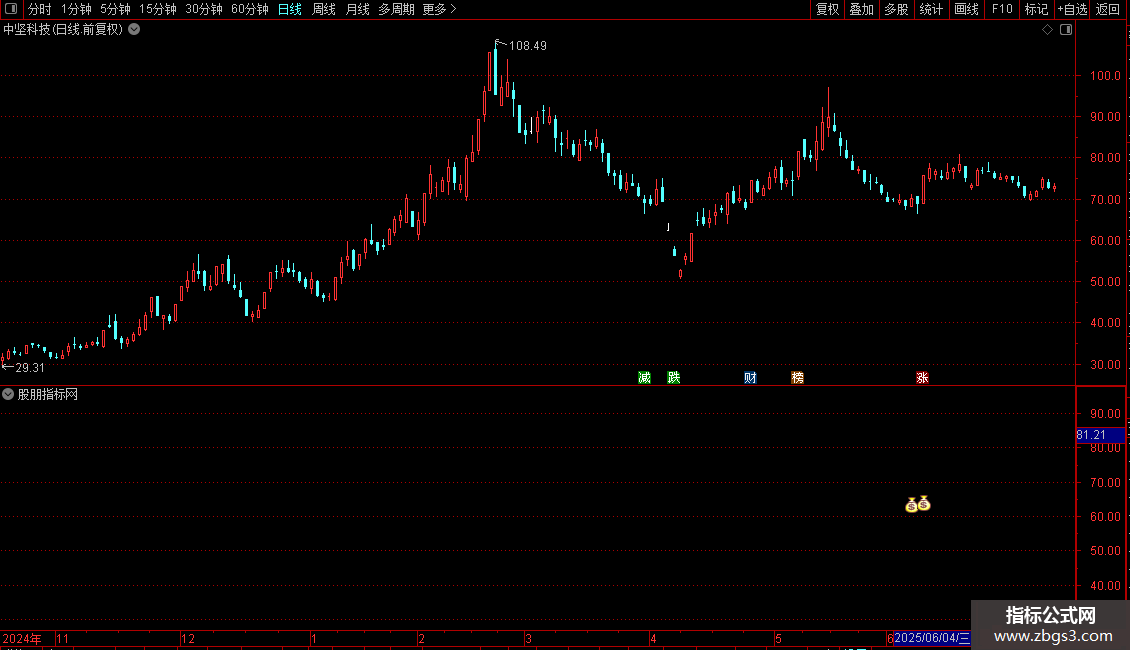Viewport: 1130px width, 650px height.
Task: Select the 日线 daily chart tab
Action: pyautogui.click(x=290, y=9)
